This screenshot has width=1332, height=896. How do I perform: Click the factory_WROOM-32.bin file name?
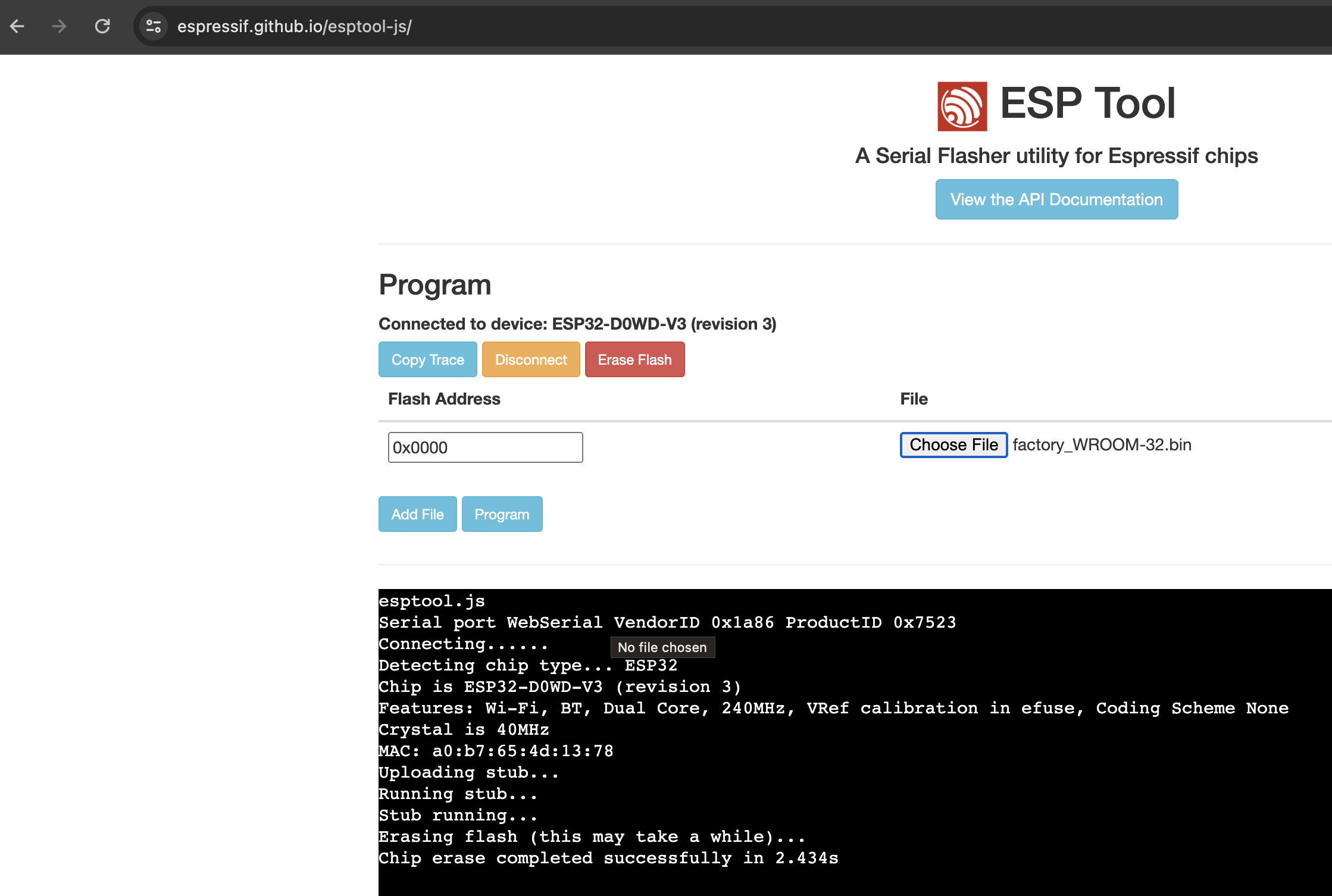[x=1102, y=444]
